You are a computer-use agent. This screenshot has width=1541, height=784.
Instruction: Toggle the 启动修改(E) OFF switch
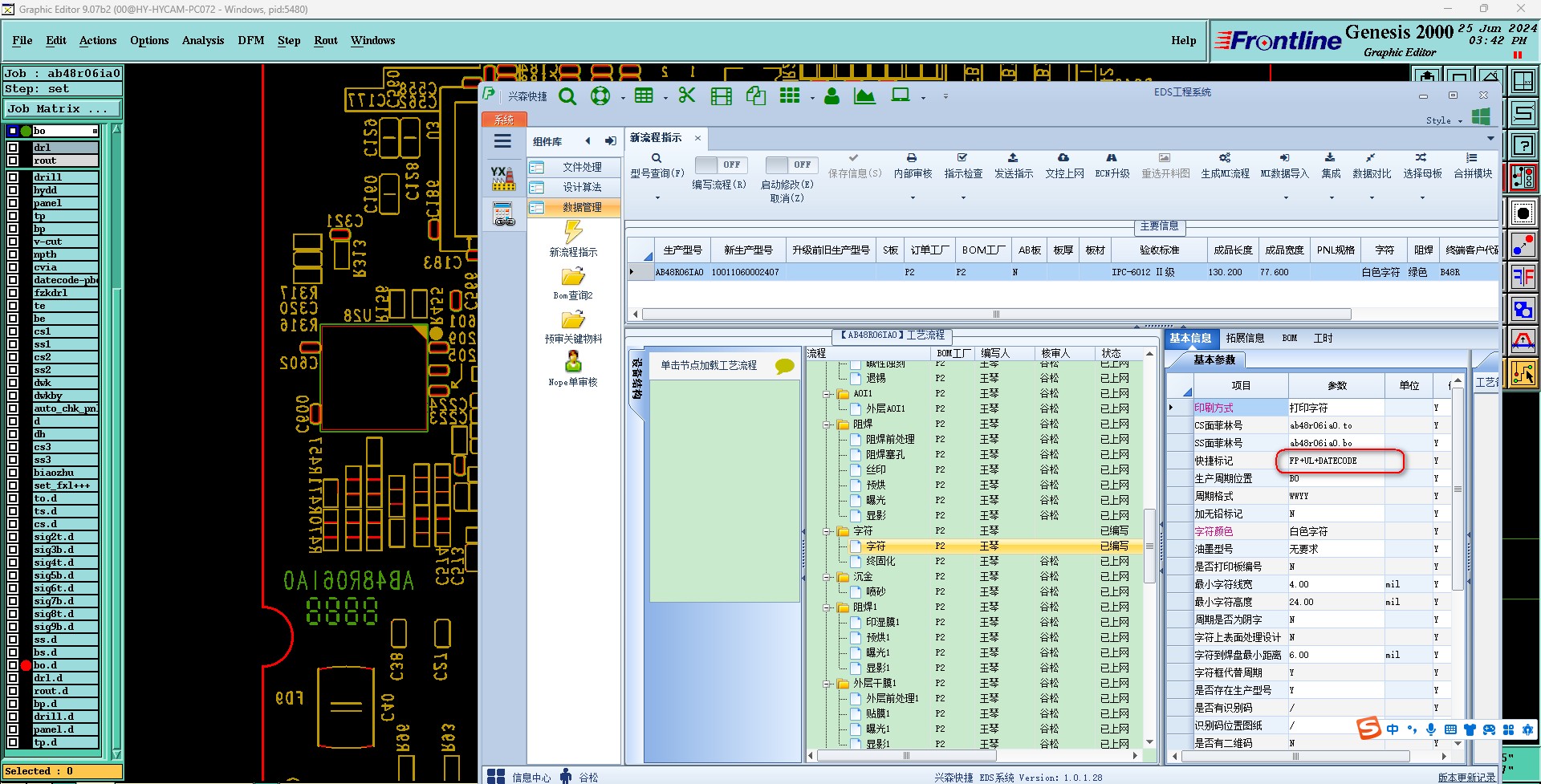coord(791,165)
